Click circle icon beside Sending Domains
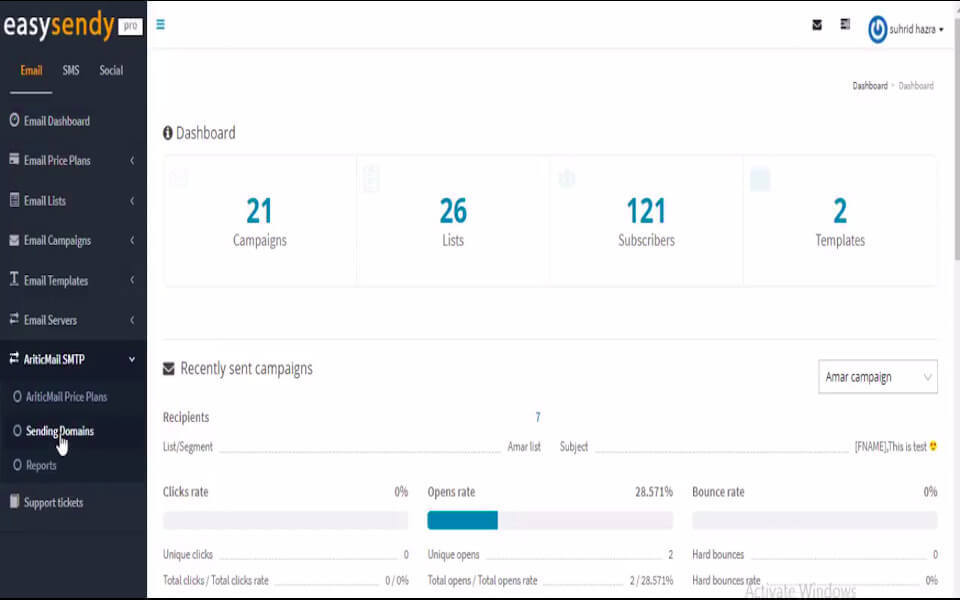This screenshot has height=600, width=960. (x=17, y=431)
